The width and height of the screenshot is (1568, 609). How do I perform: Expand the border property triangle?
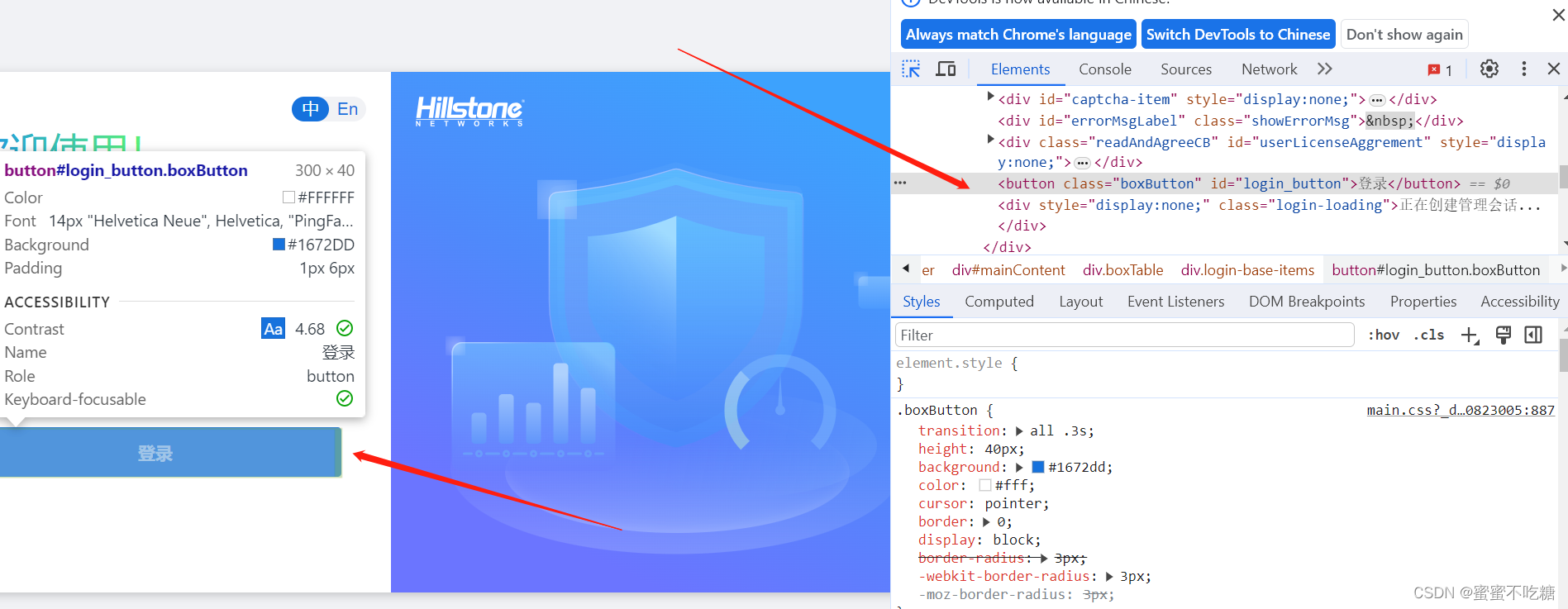[986, 522]
